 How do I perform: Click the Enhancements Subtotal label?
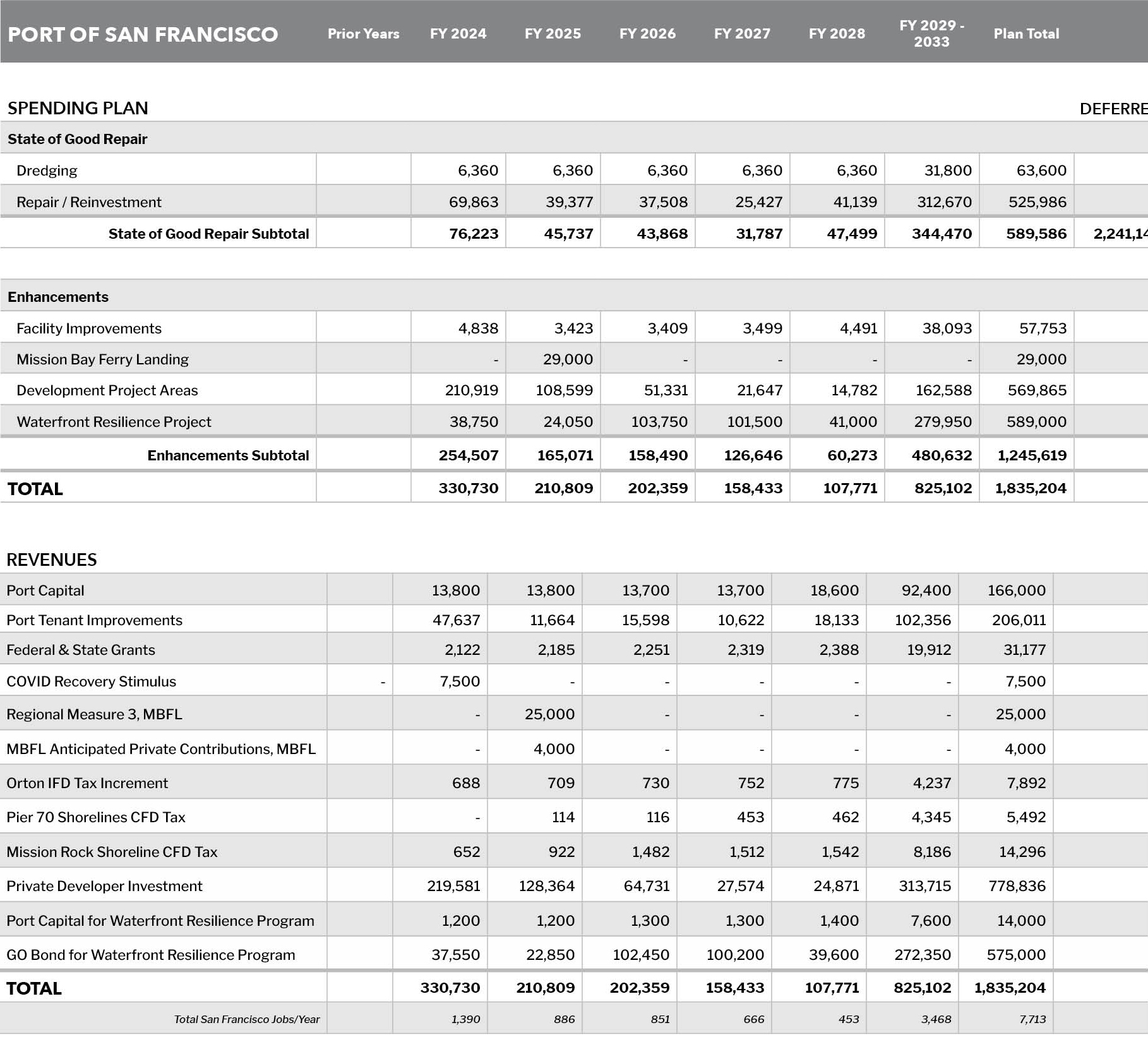pos(228,455)
